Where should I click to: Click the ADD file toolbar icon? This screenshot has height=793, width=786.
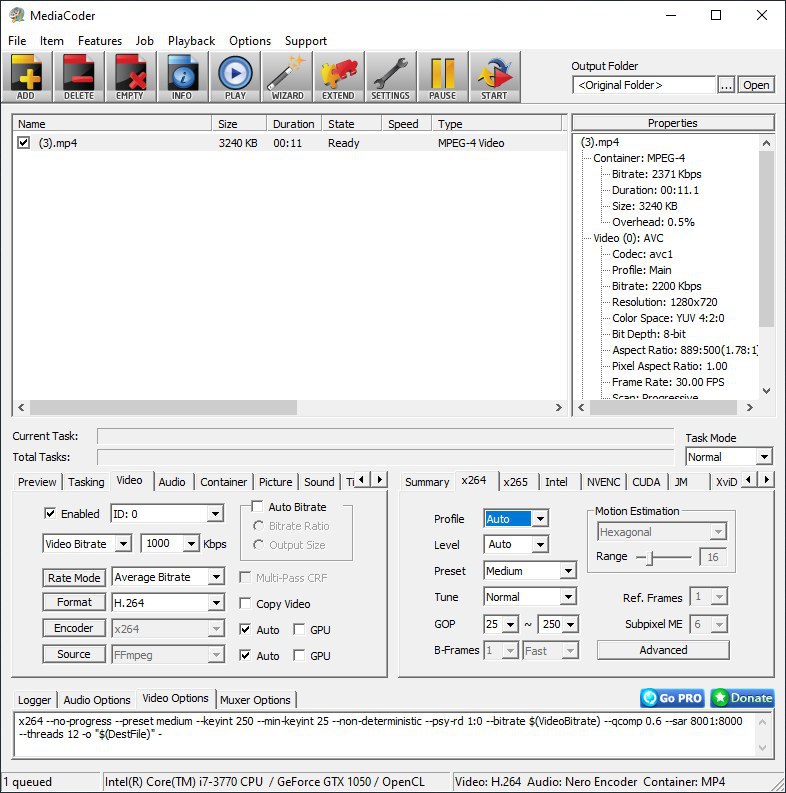pyautogui.click(x=26, y=77)
